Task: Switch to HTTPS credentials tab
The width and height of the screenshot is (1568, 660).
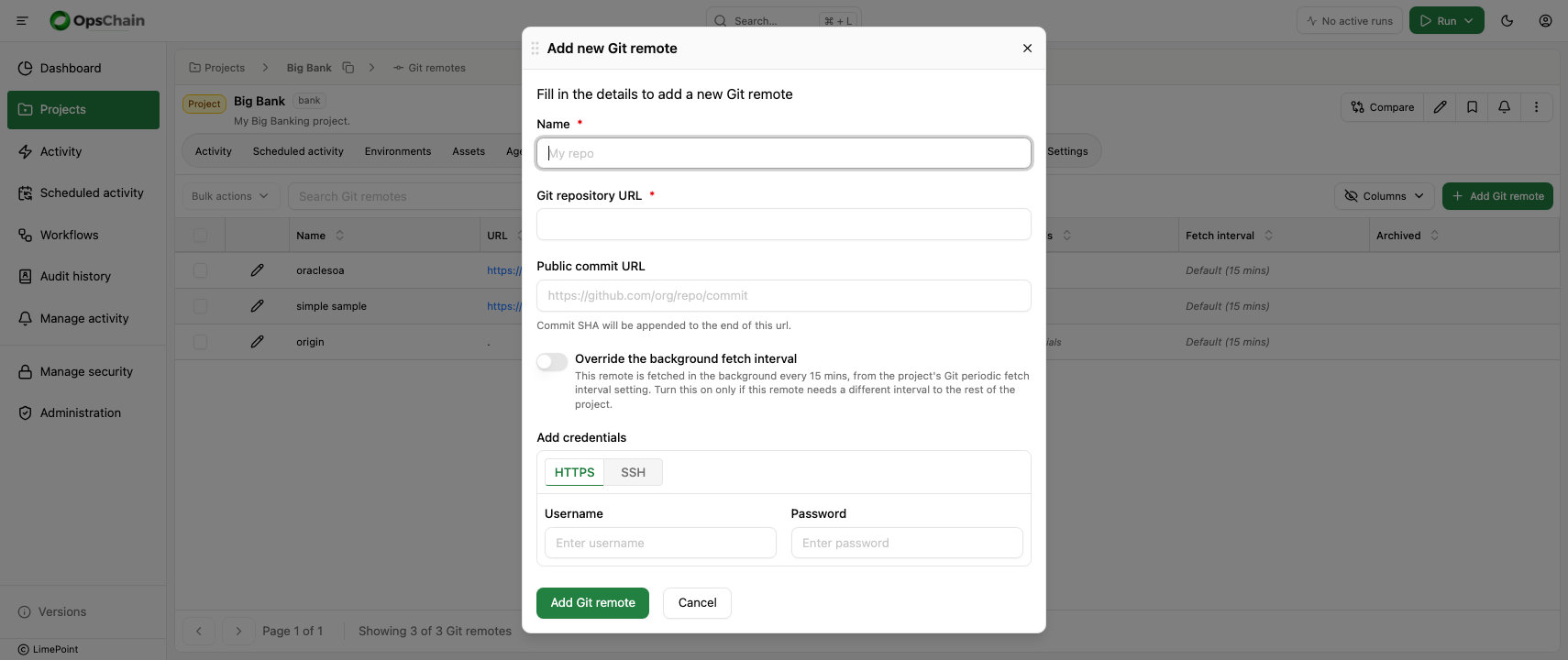Action: (575, 472)
